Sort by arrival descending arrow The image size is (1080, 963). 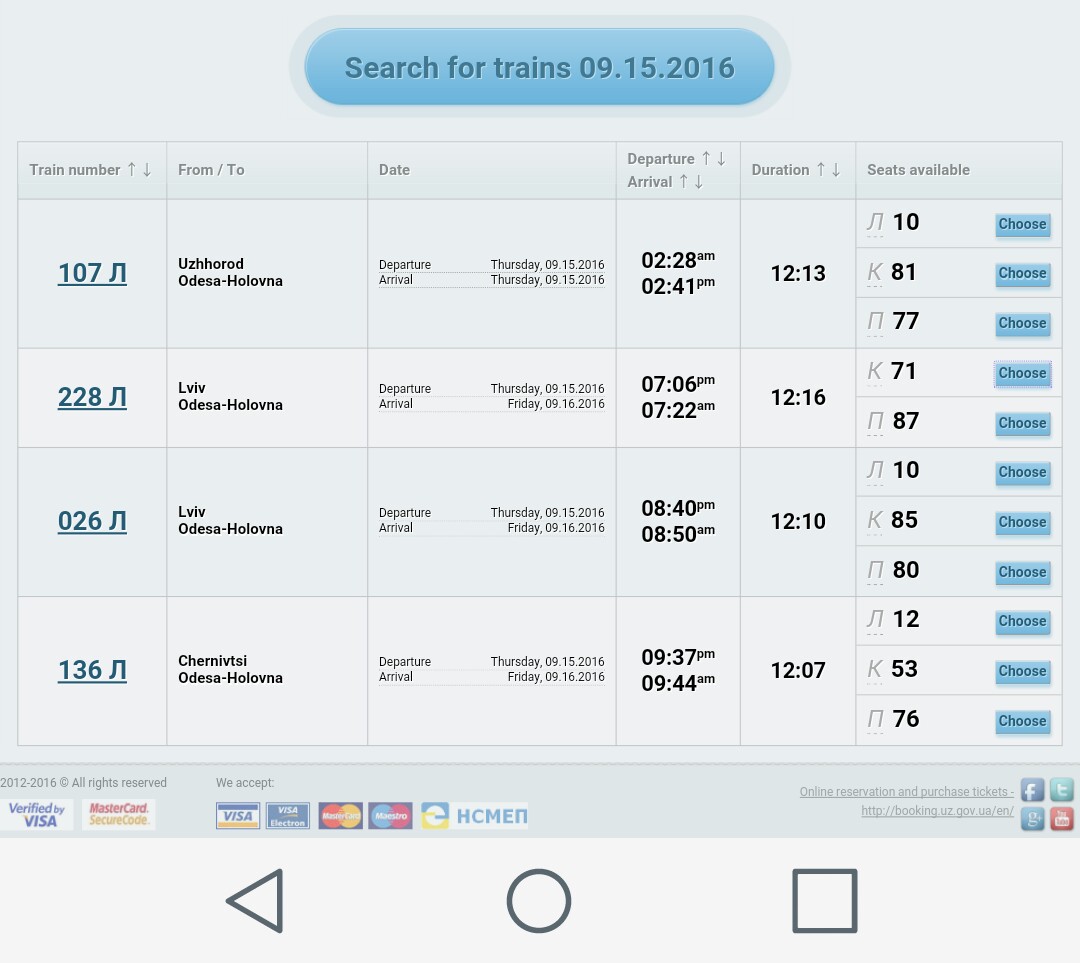click(698, 181)
